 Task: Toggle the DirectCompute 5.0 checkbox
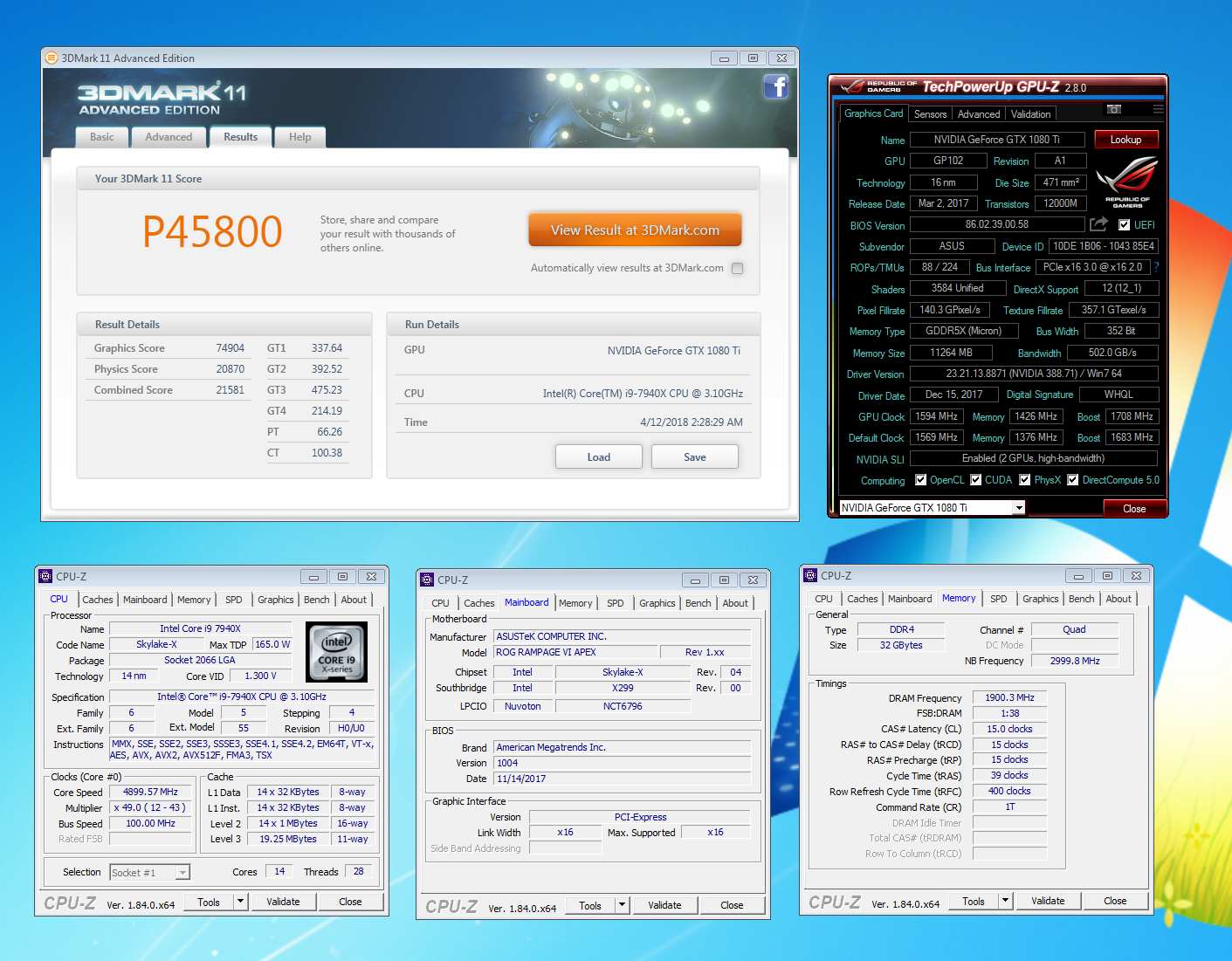pos(1072,480)
